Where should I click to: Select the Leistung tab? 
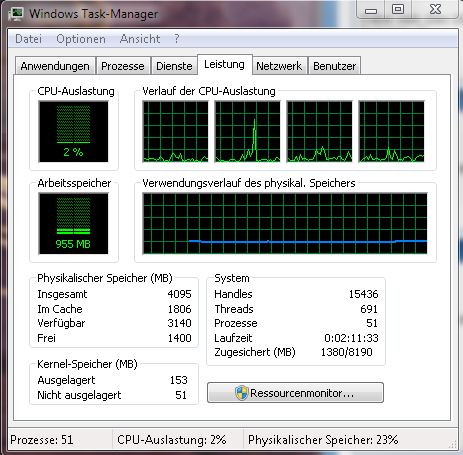pyautogui.click(x=224, y=64)
